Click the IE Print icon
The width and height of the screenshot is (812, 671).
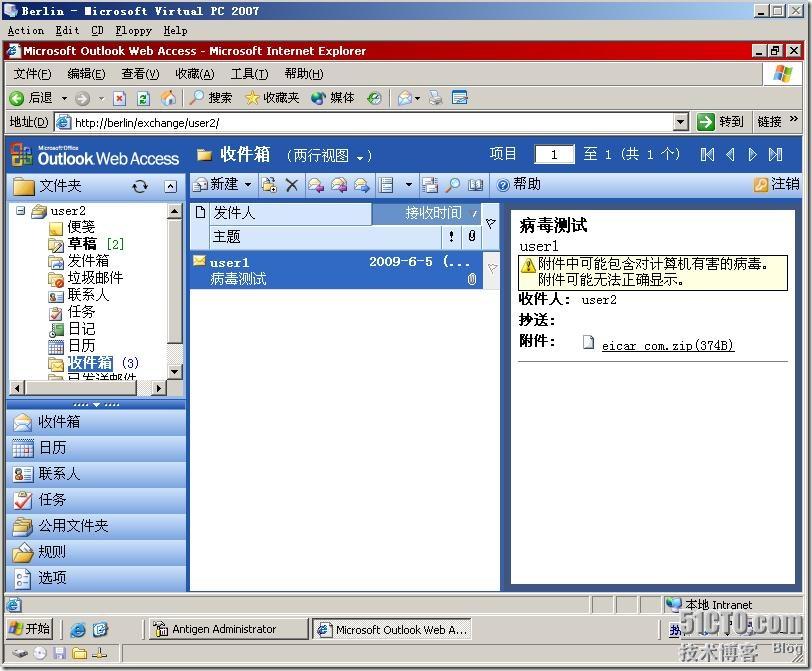(x=436, y=98)
